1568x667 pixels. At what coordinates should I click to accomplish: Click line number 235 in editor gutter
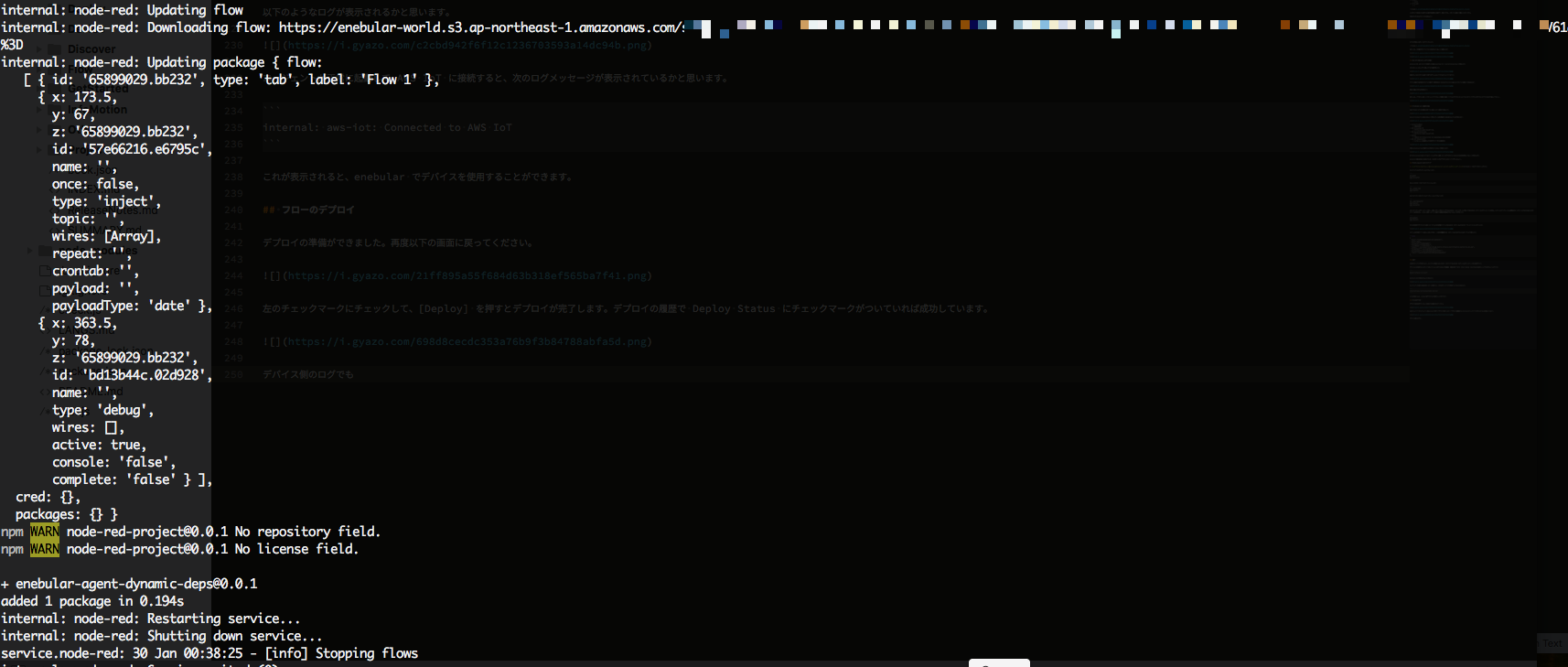pyautogui.click(x=234, y=127)
